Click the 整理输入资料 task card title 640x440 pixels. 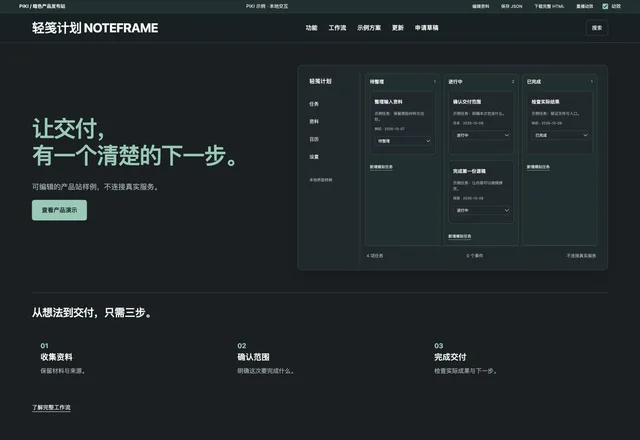388,102
